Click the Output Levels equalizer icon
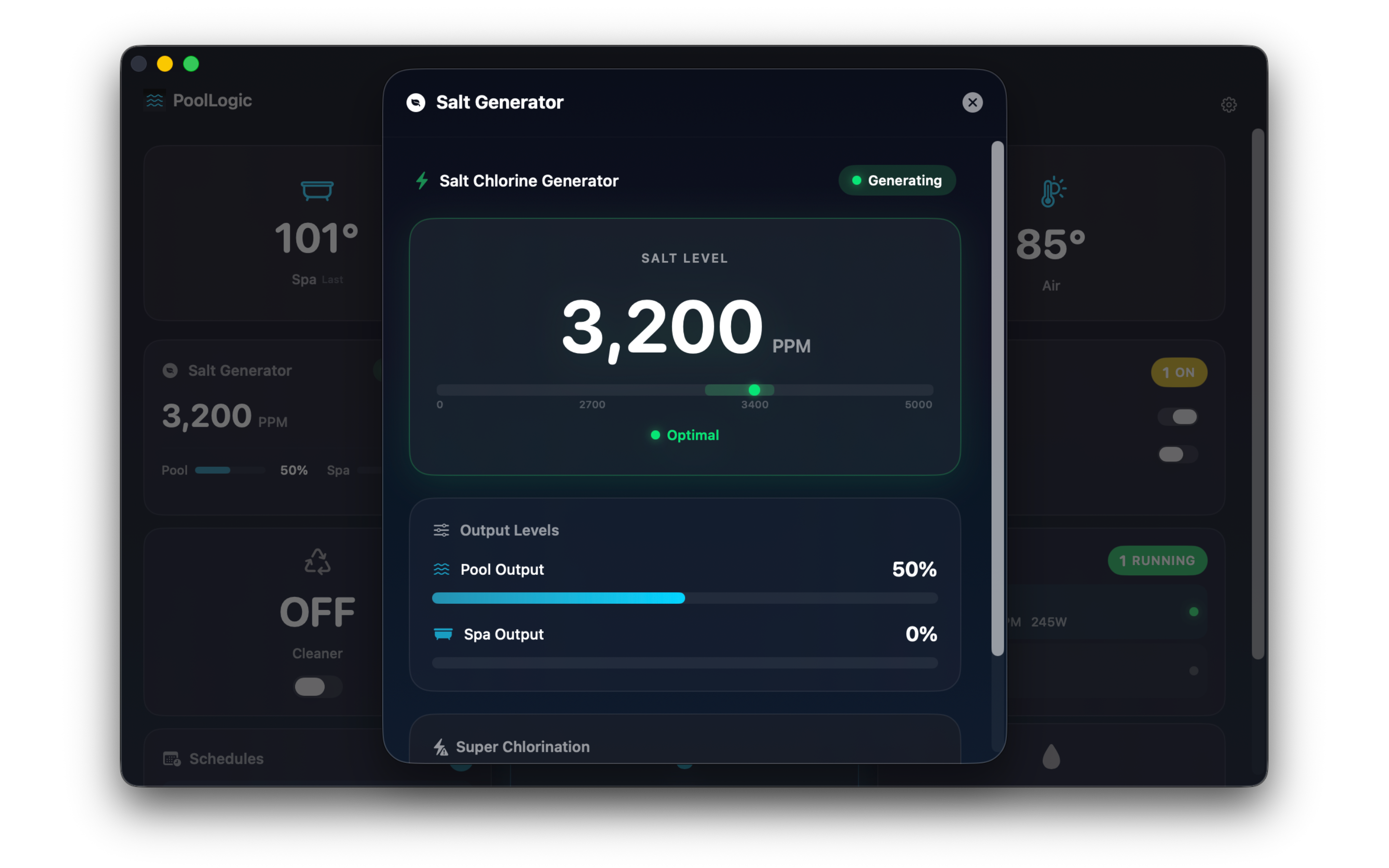 441,530
